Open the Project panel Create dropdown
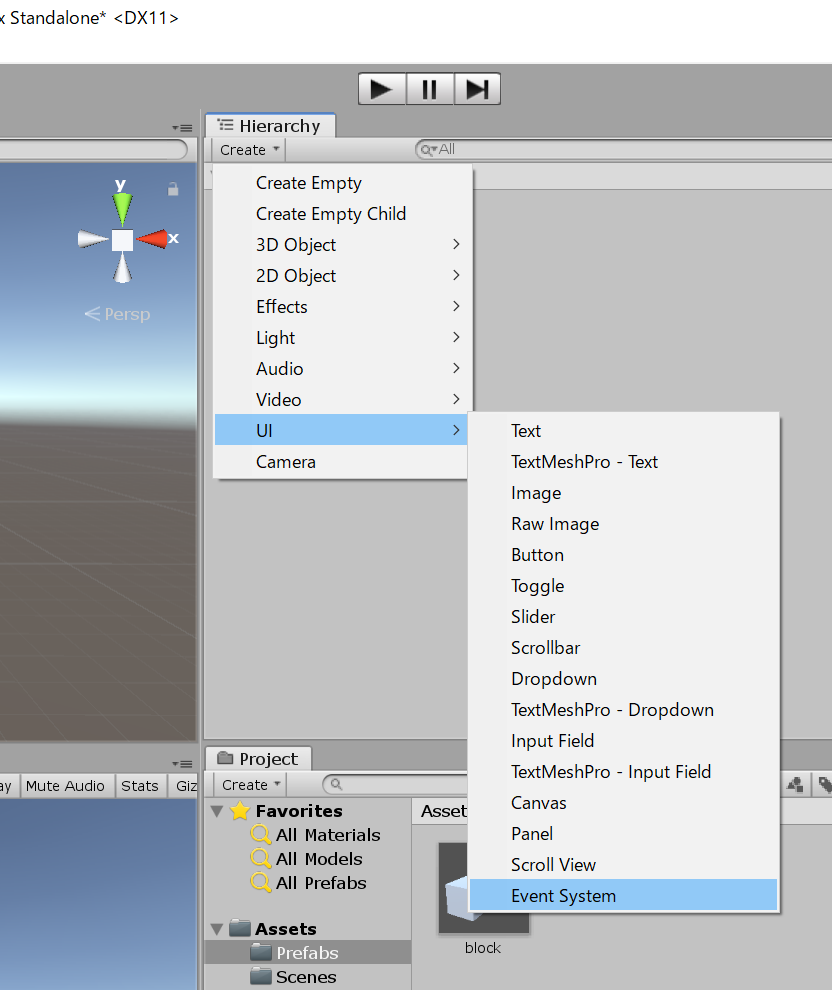 click(250, 785)
